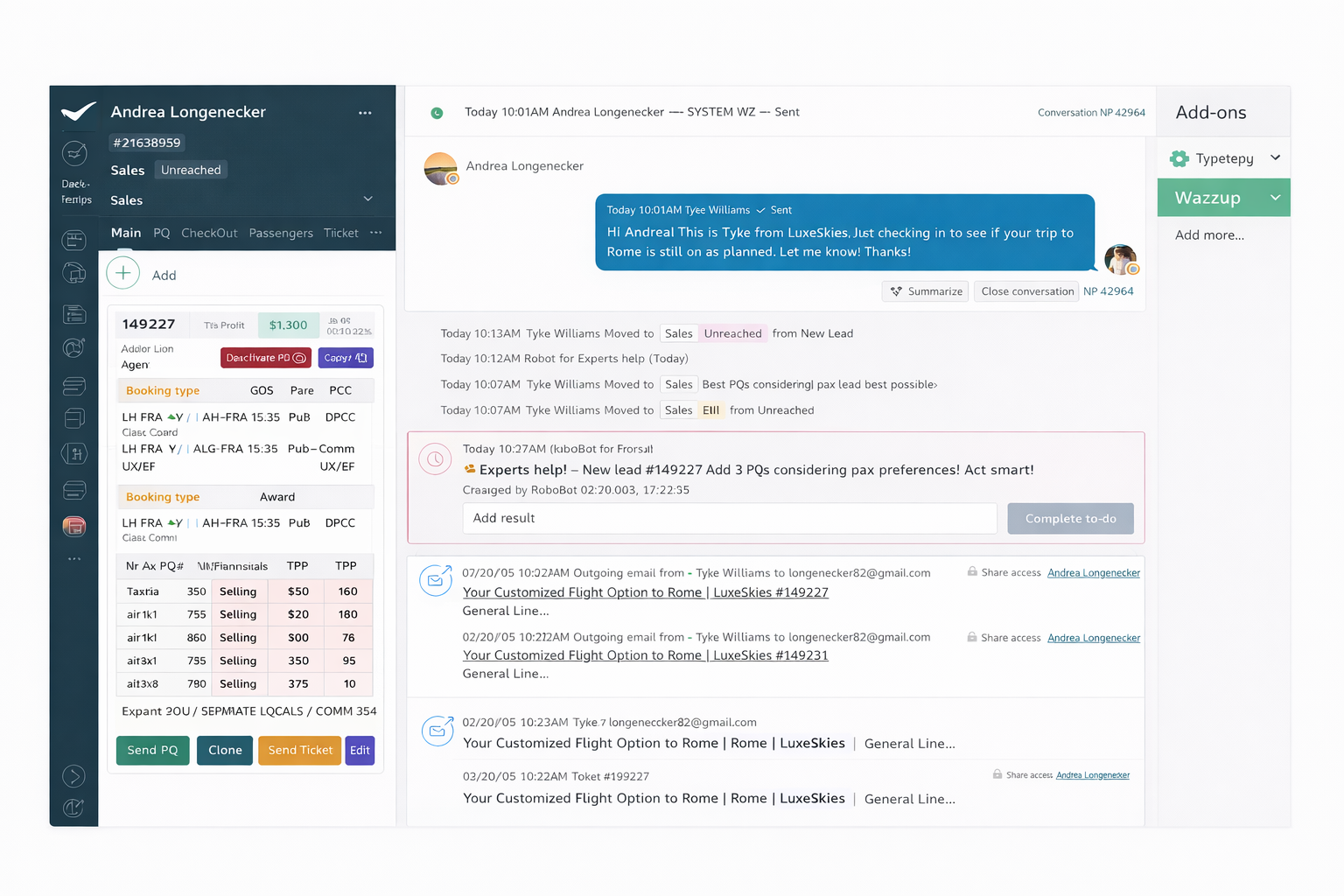Click the Send PQ button
1344x896 pixels.
pyautogui.click(x=152, y=750)
